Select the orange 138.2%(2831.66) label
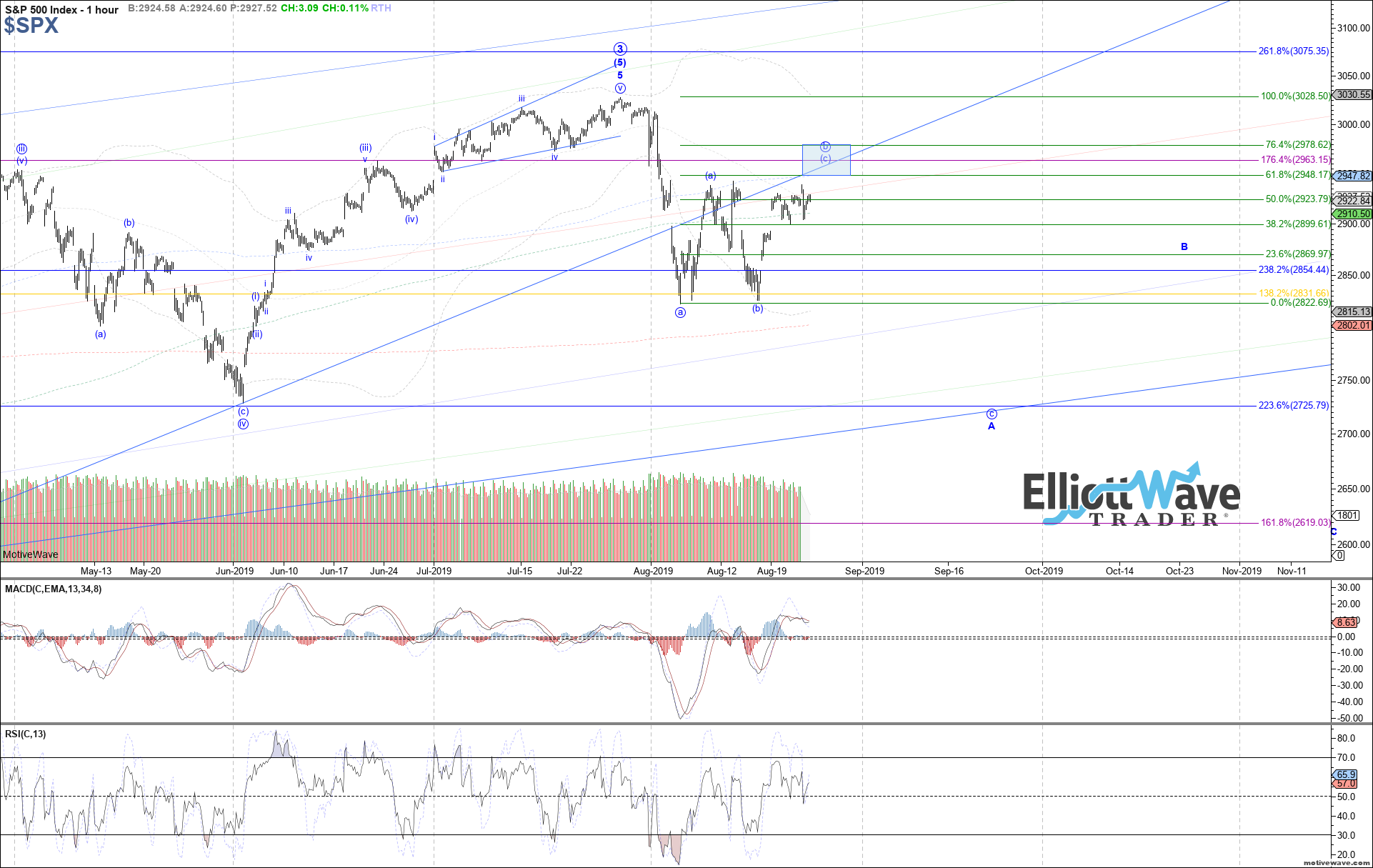The height and width of the screenshot is (868, 1373). tap(1294, 293)
